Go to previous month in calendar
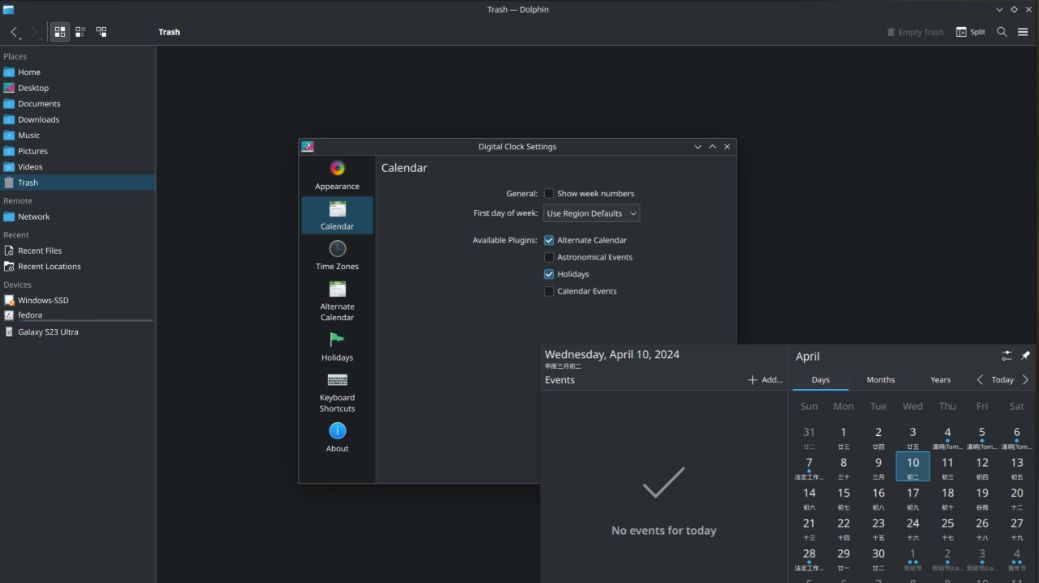The image size is (1039, 583). pyautogui.click(x=979, y=380)
